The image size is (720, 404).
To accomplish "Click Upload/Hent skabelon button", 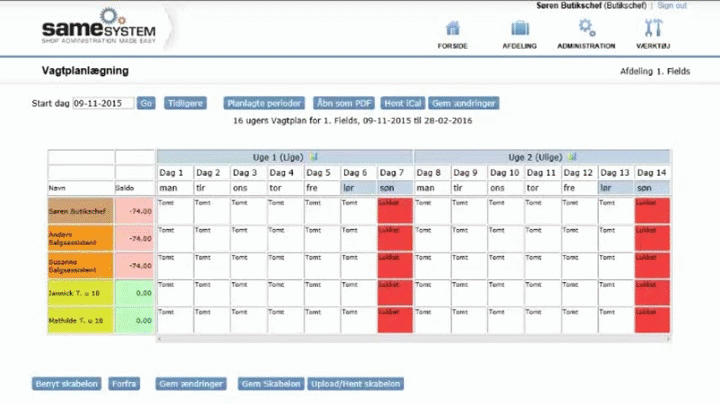I will click(355, 384).
